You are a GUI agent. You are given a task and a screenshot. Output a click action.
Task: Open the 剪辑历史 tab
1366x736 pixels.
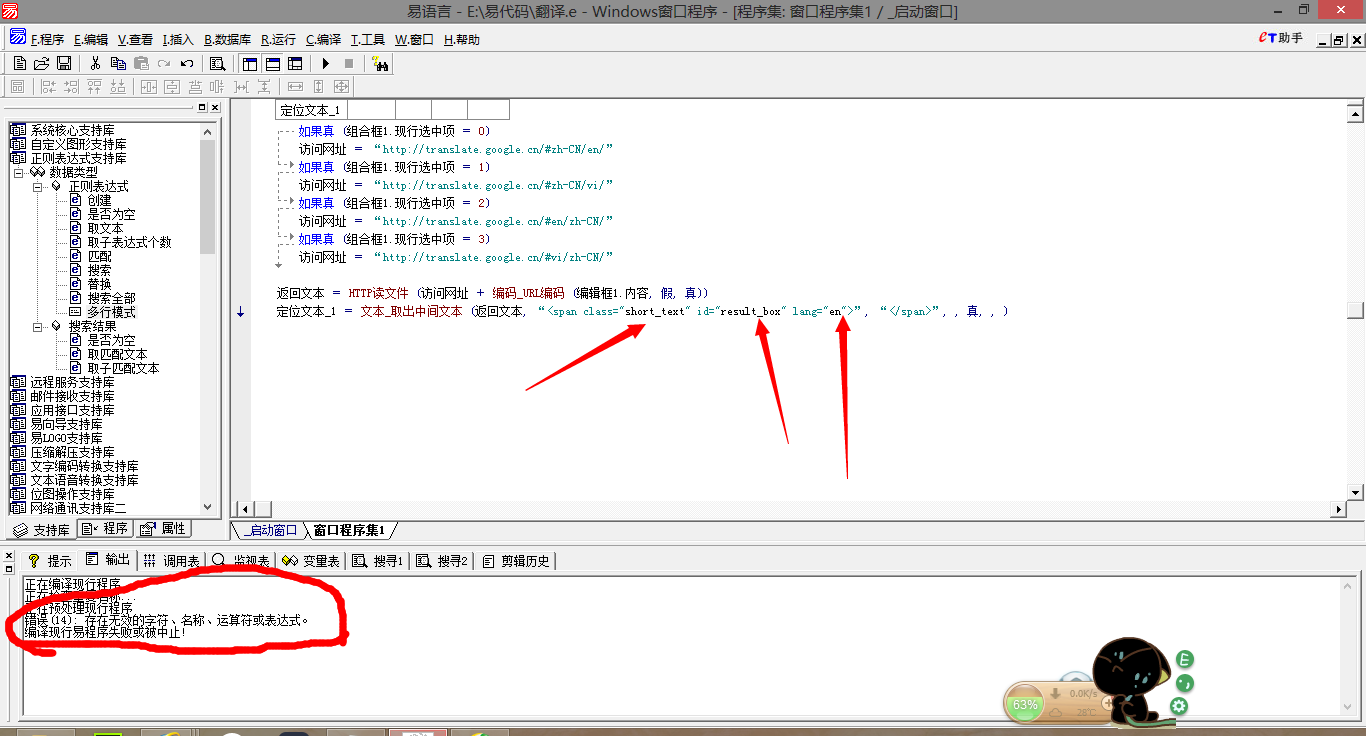click(516, 561)
